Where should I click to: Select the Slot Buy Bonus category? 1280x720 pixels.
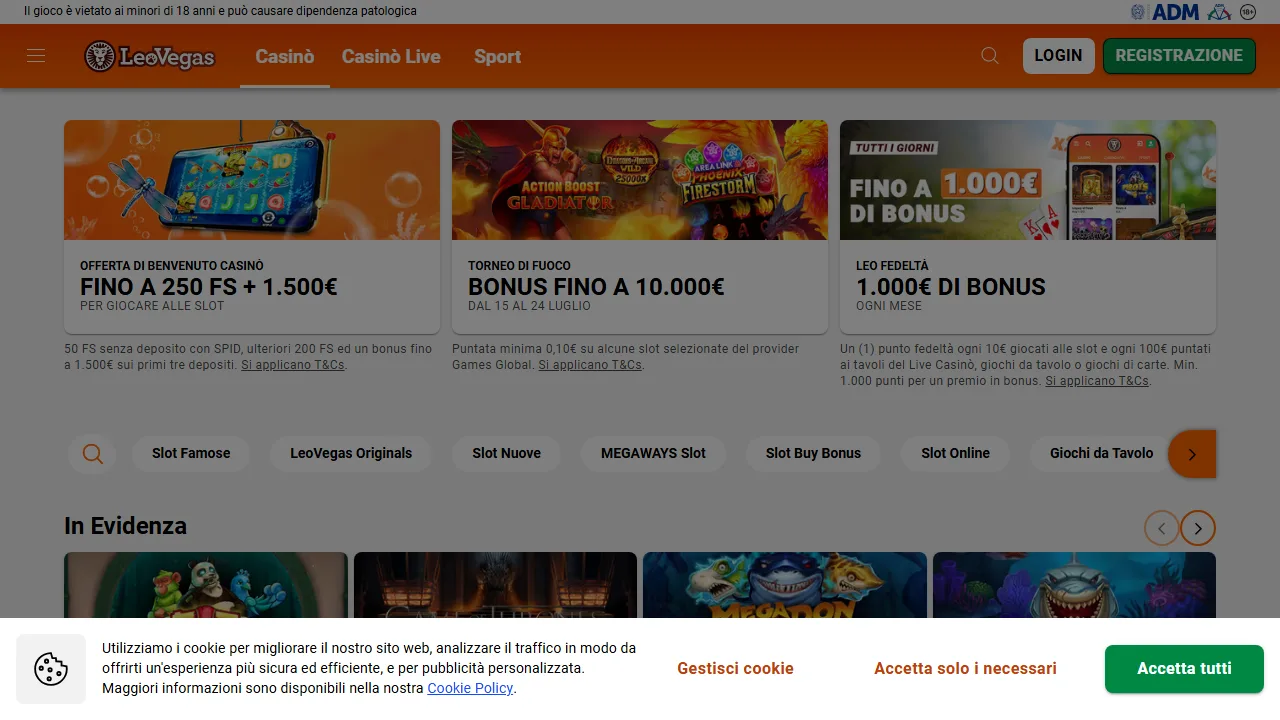tap(813, 453)
